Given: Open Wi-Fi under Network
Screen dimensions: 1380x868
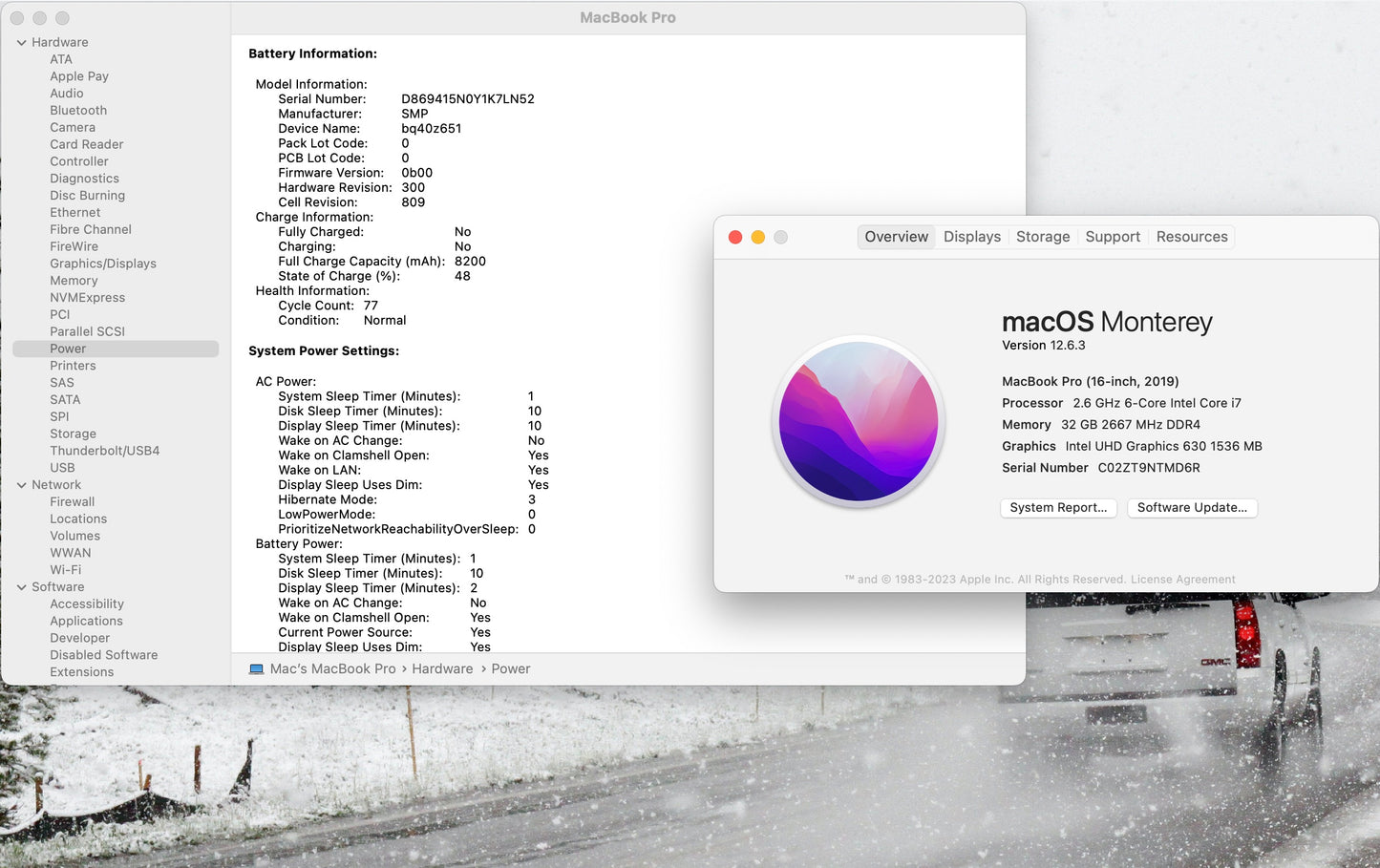Looking at the screenshot, I should (66, 570).
